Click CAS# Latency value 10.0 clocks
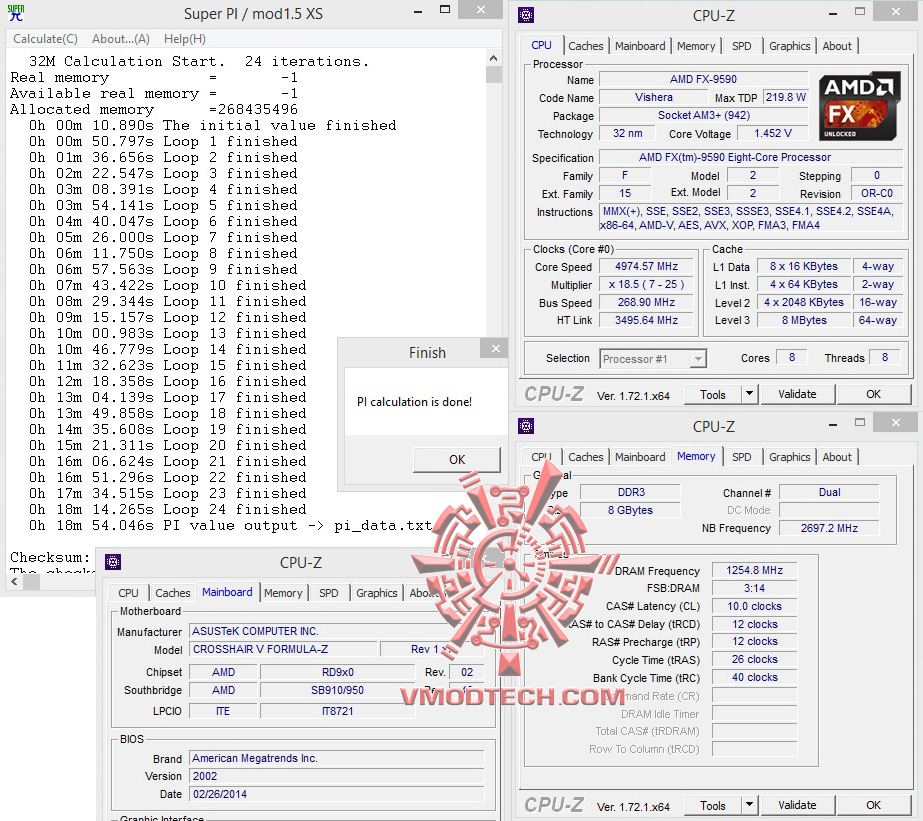Image resolution: width=923 pixels, height=821 pixels. pyautogui.click(x=754, y=606)
